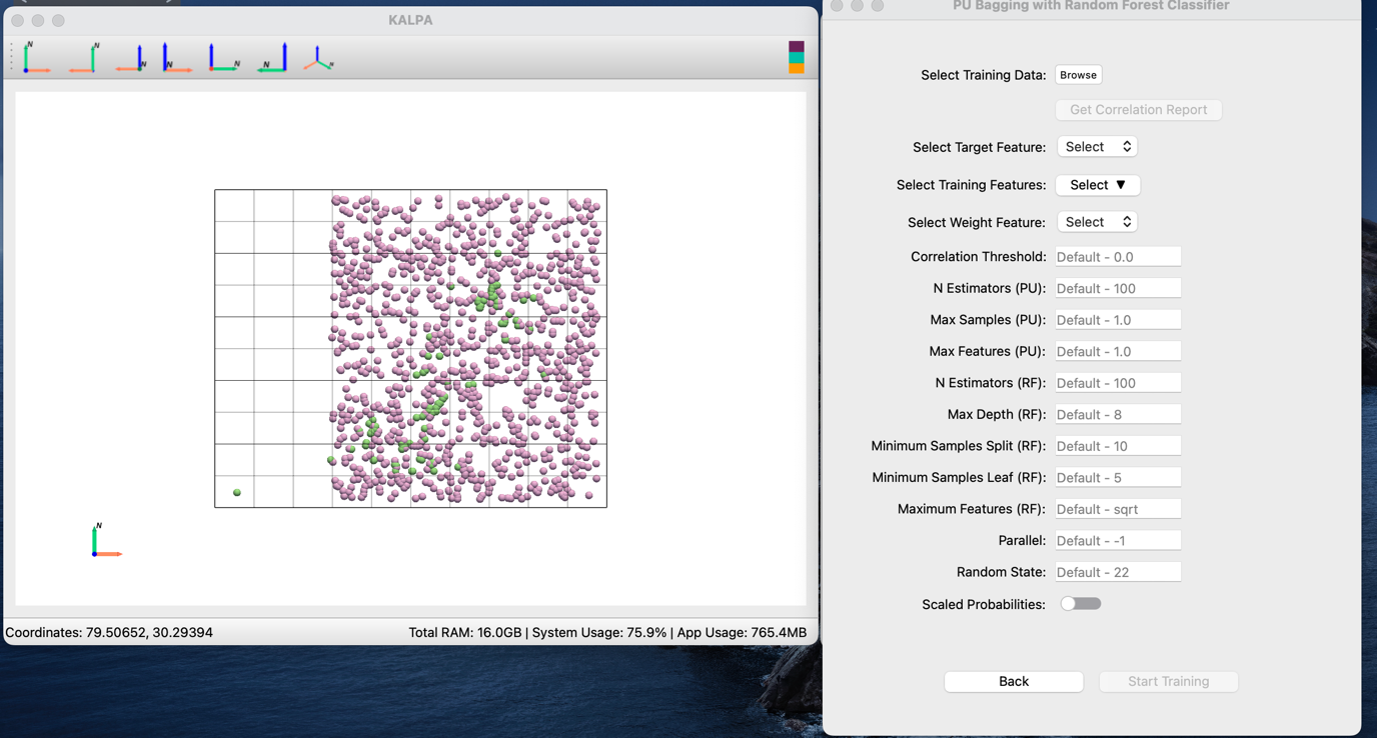Focus the Maximum Features (RF) field
Screen dimensions: 1381x742
[x=1117, y=509]
